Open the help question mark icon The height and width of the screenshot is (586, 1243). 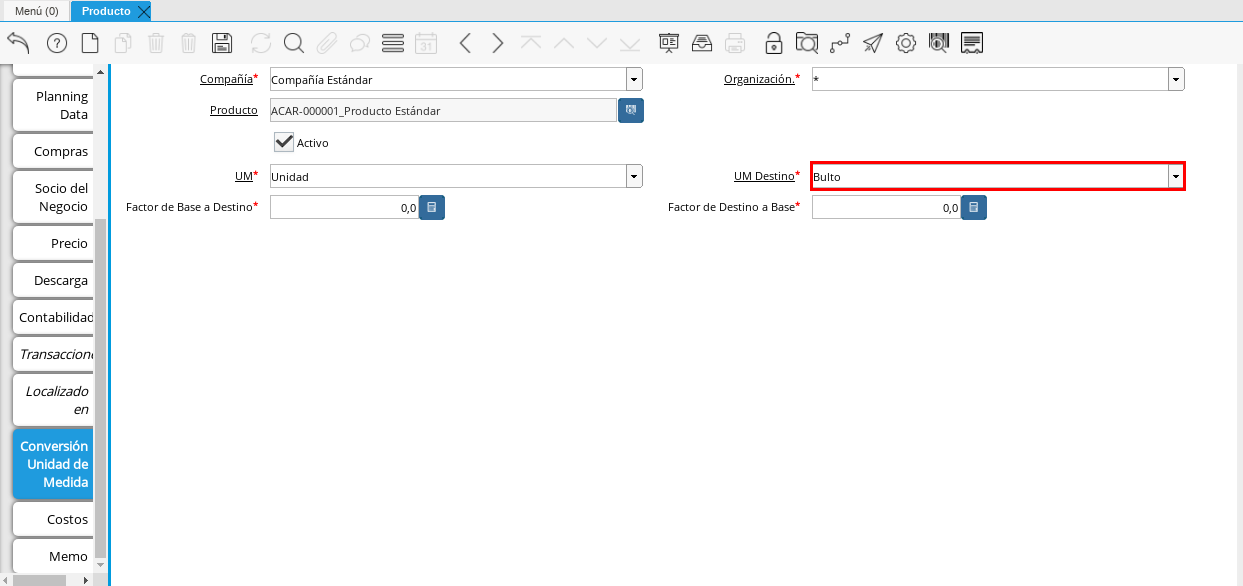(57, 43)
